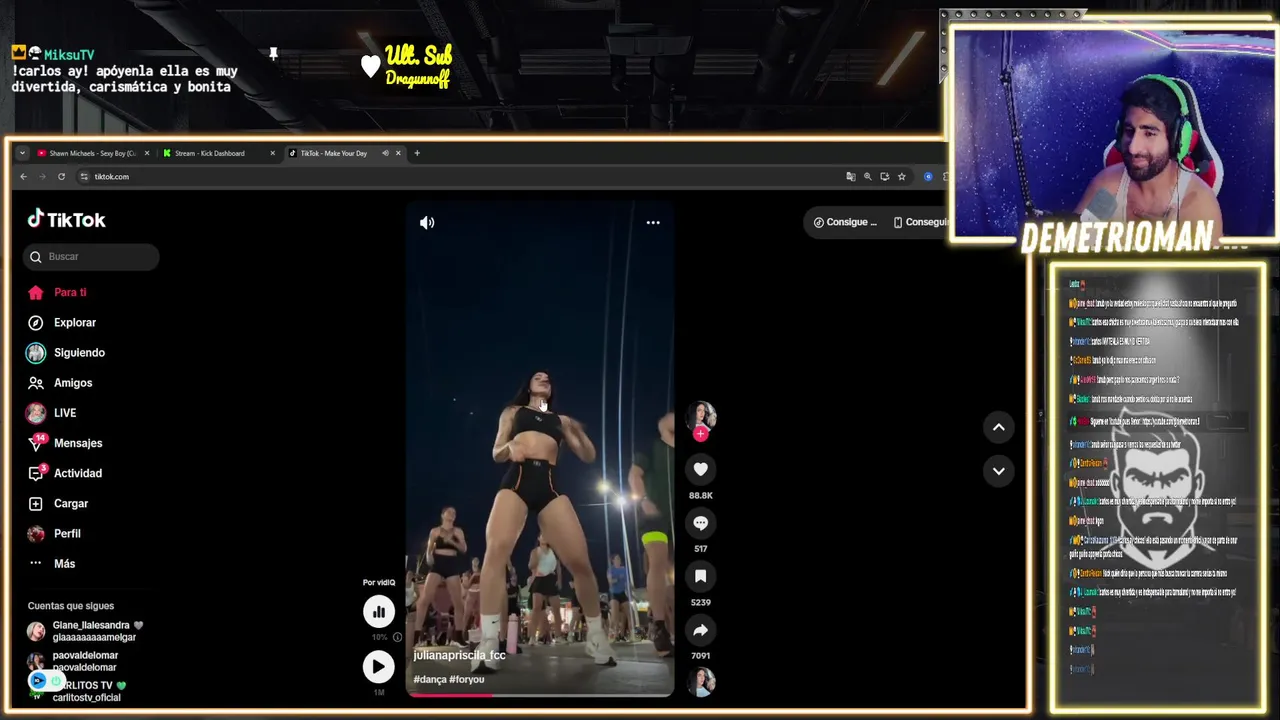The width and height of the screenshot is (1280, 720).
Task: Click the site info icon before tiktok.com
Action: [x=84, y=176]
